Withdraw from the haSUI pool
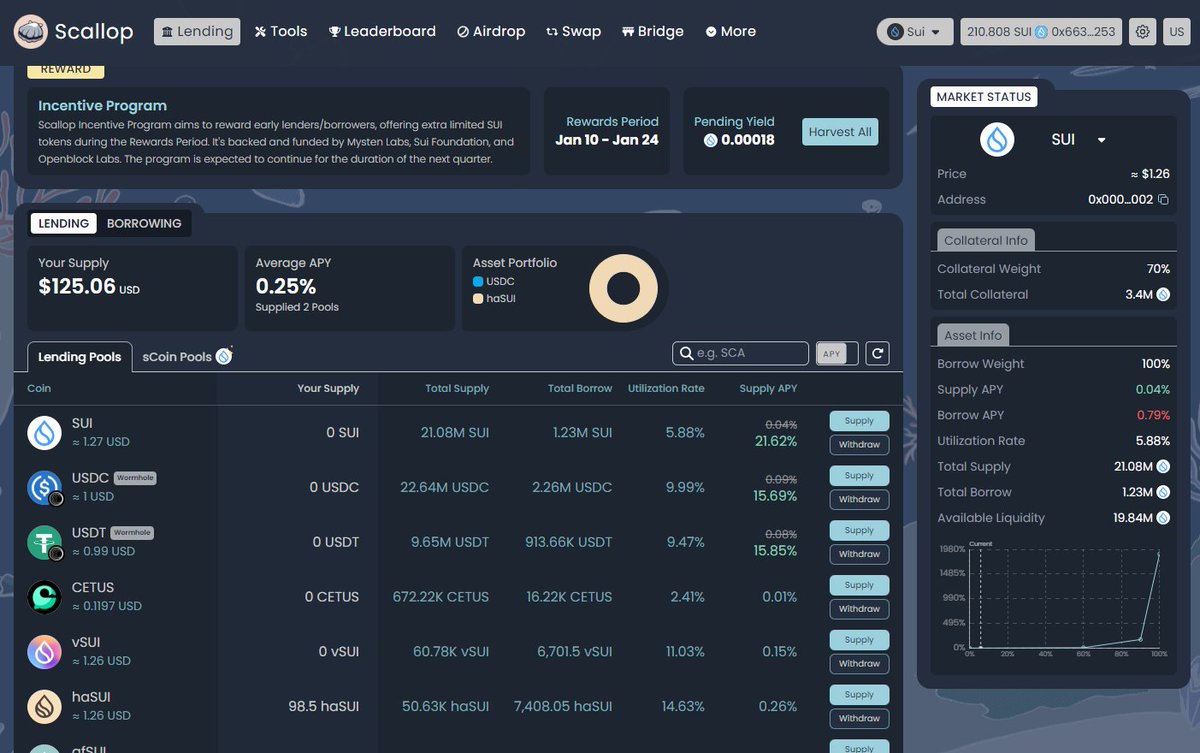 [x=859, y=718]
